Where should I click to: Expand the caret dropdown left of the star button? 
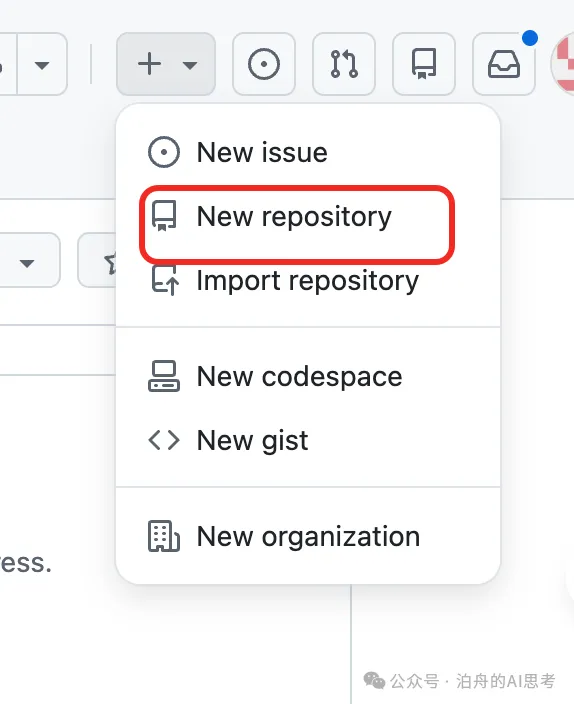coord(27,263)
